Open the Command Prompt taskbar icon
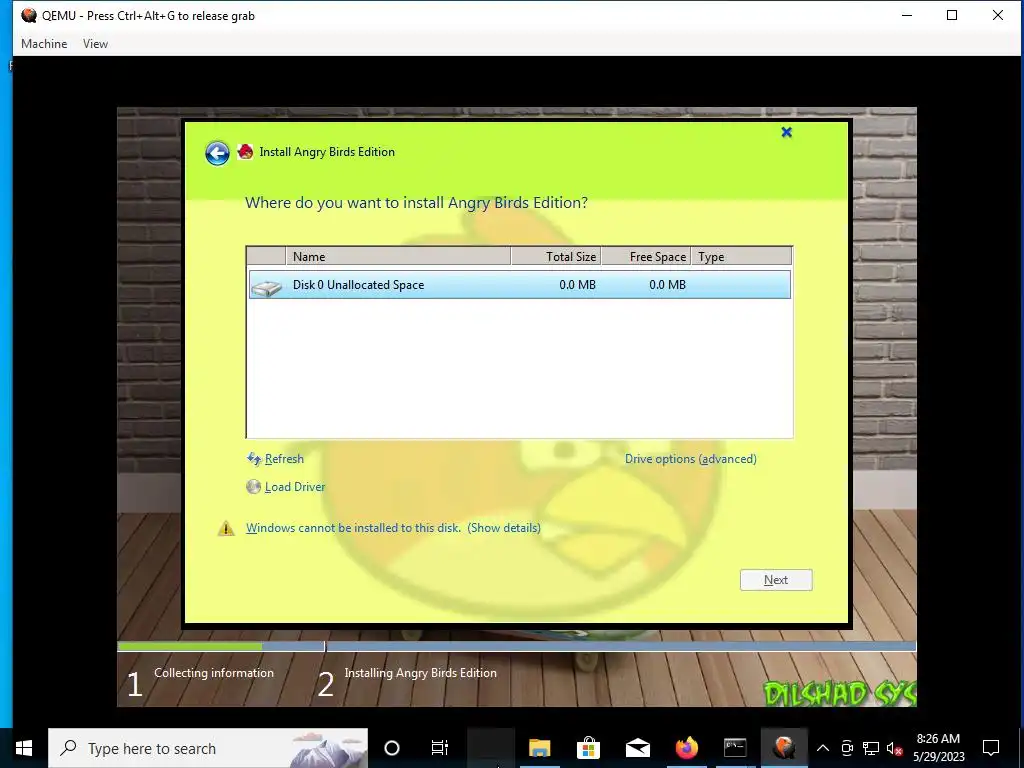This screenshot has height=768, width=1024. 735,748
